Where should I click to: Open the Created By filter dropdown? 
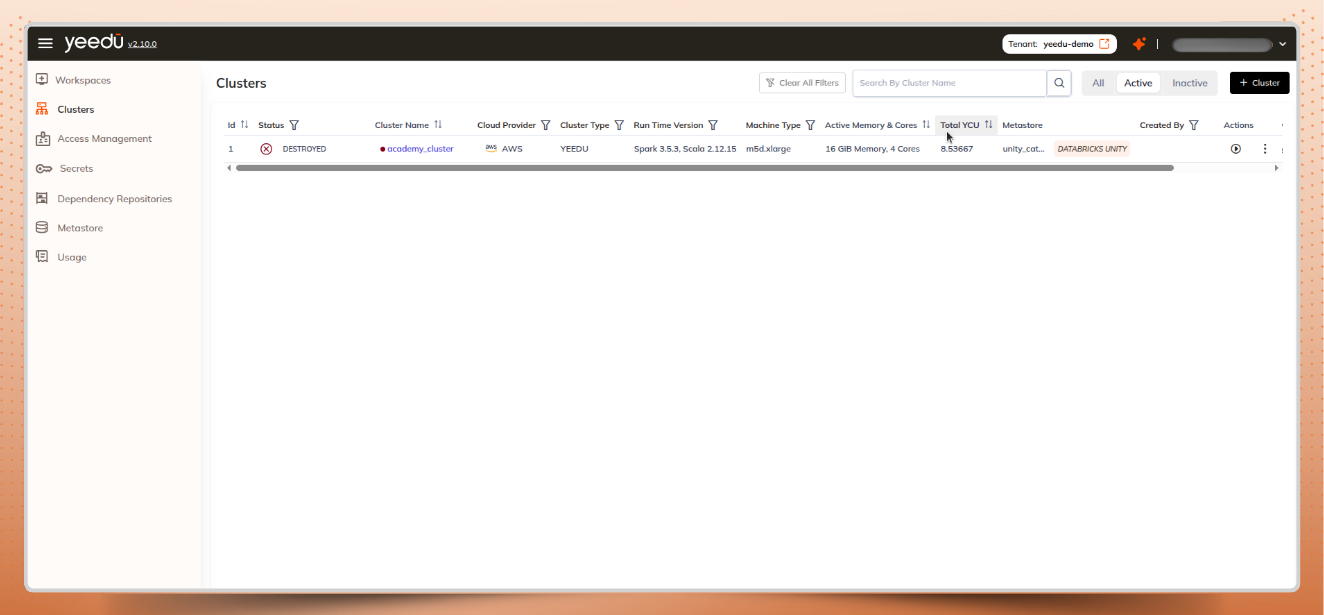tap(1195, 124)
